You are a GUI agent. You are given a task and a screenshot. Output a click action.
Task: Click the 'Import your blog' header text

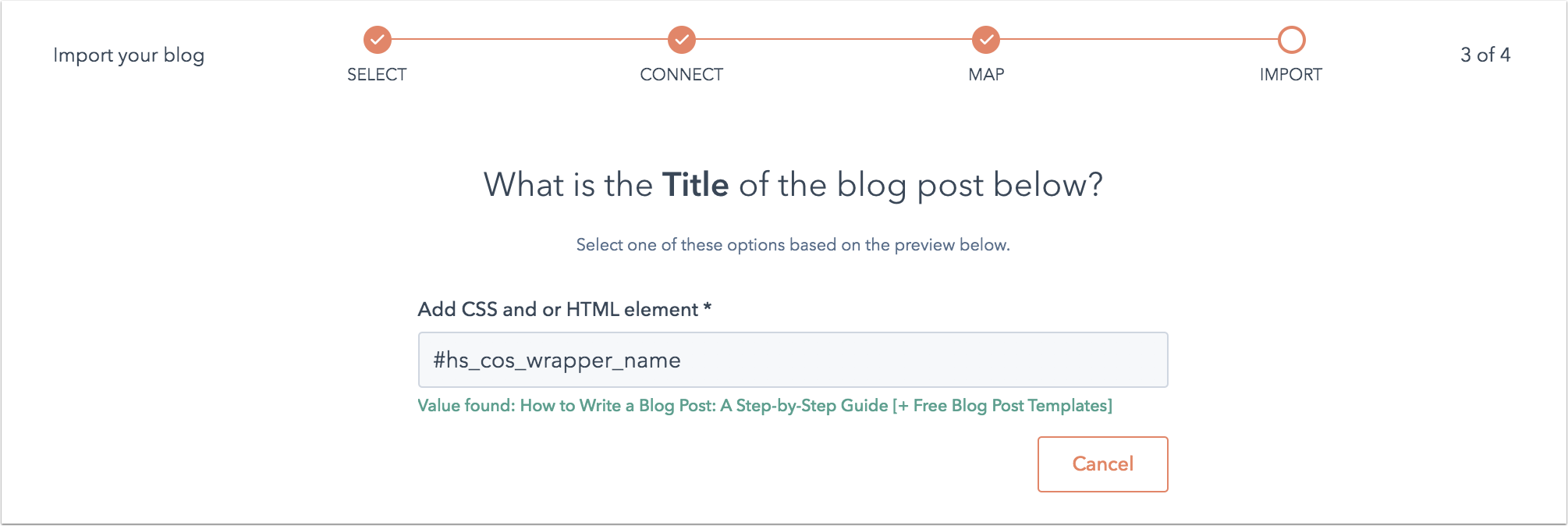pyautogui.click(x=129, y=55)
